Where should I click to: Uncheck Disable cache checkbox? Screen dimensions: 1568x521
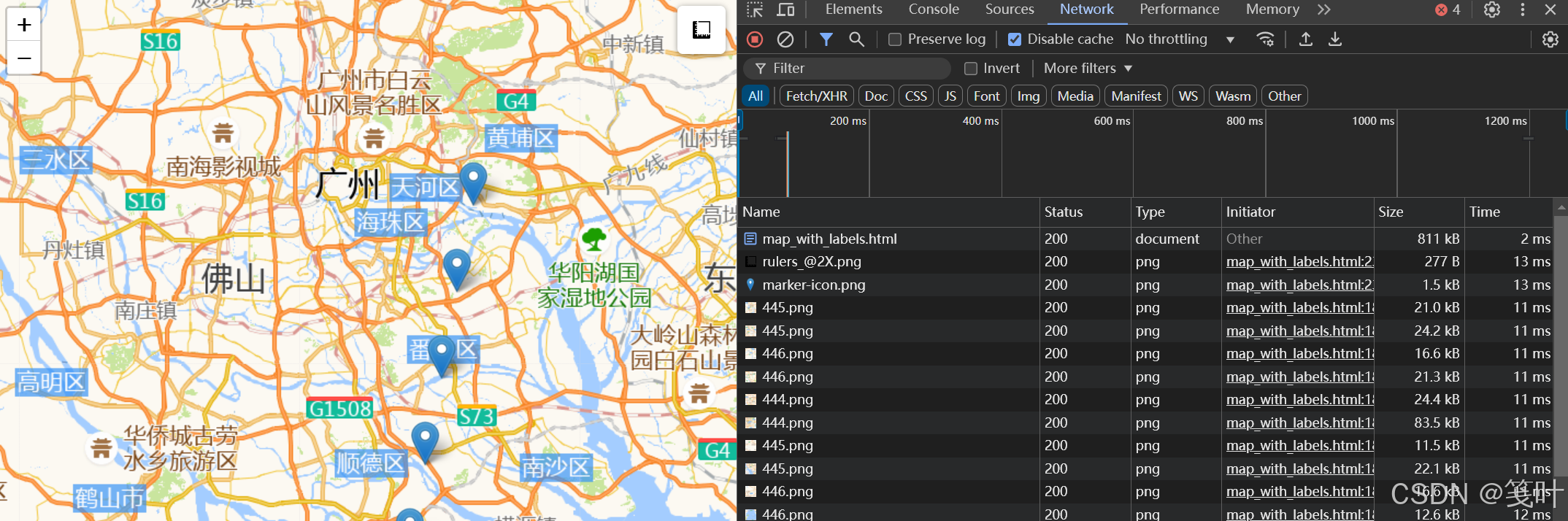click(x=1015, y=39)
